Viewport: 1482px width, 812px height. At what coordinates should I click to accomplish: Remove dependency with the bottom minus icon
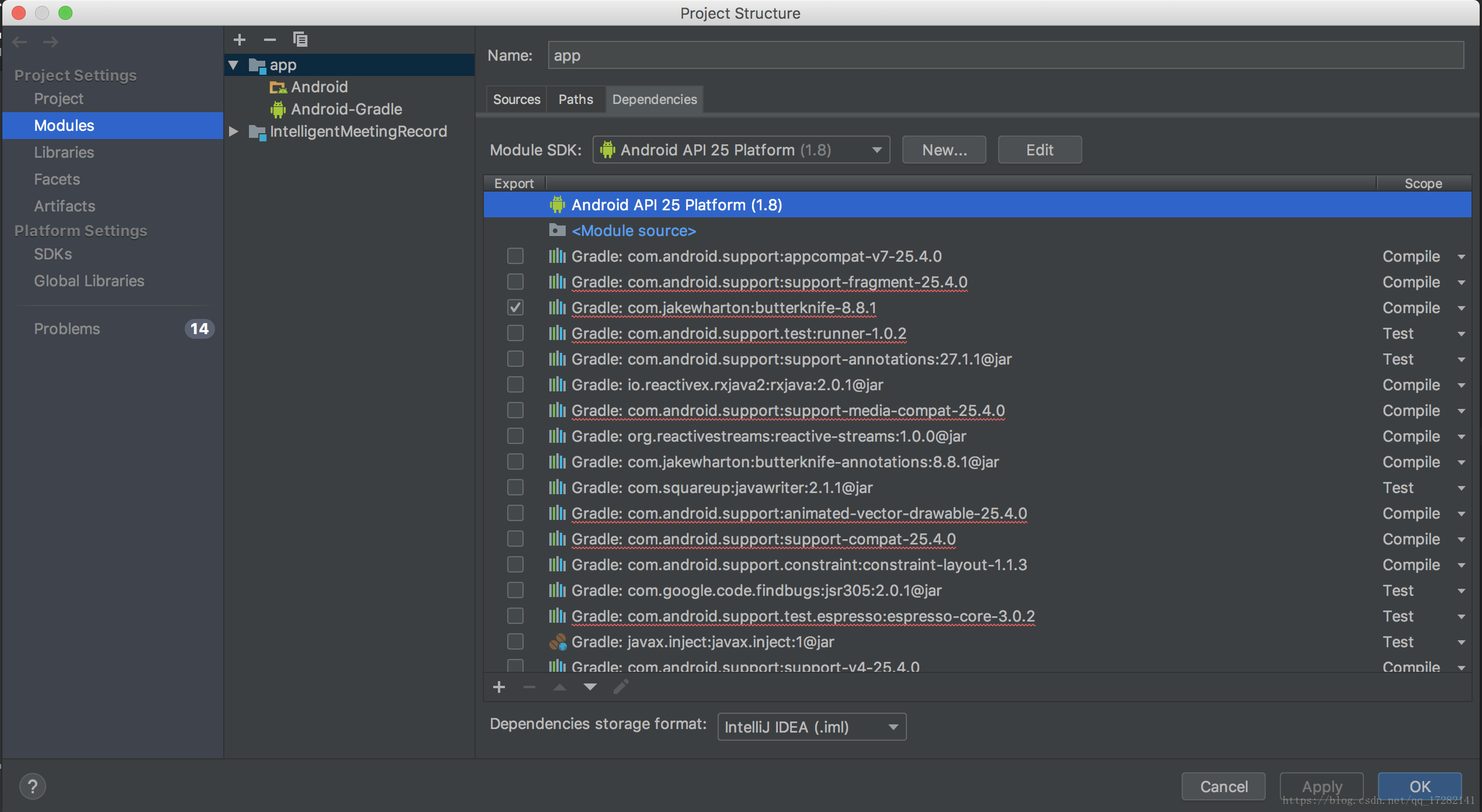click(x=529, y=687)
